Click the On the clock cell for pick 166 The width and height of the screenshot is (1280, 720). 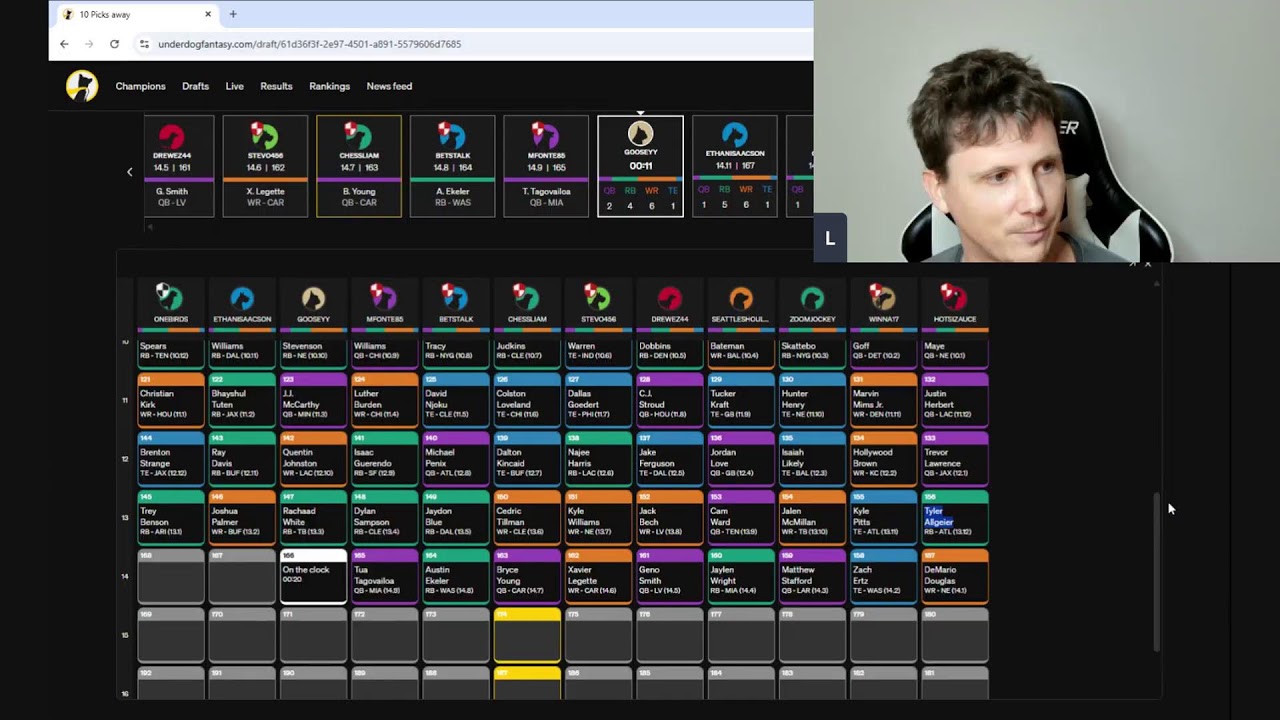(313, 577)
